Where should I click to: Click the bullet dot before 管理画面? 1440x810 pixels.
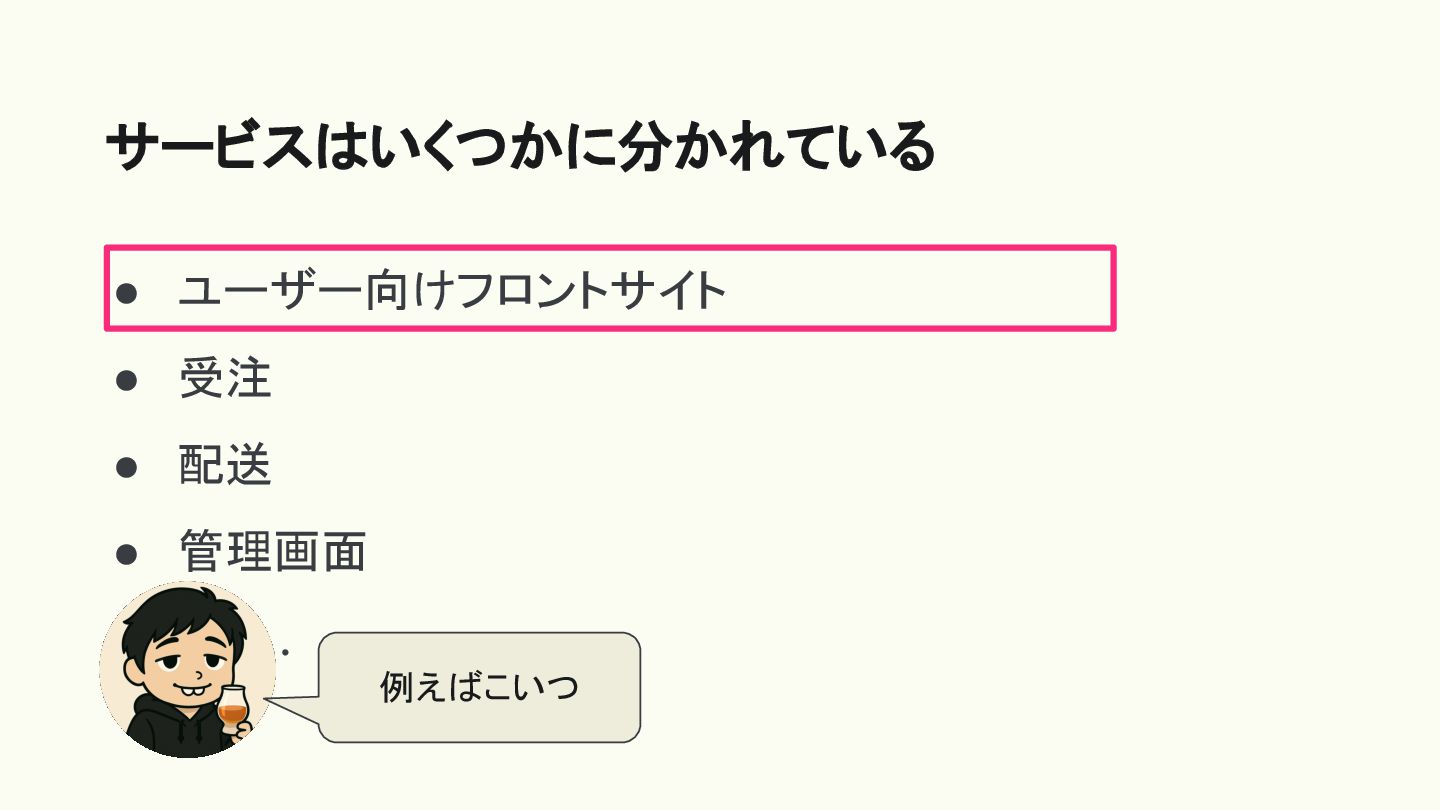pyautogui.click(x=126, y=553)
